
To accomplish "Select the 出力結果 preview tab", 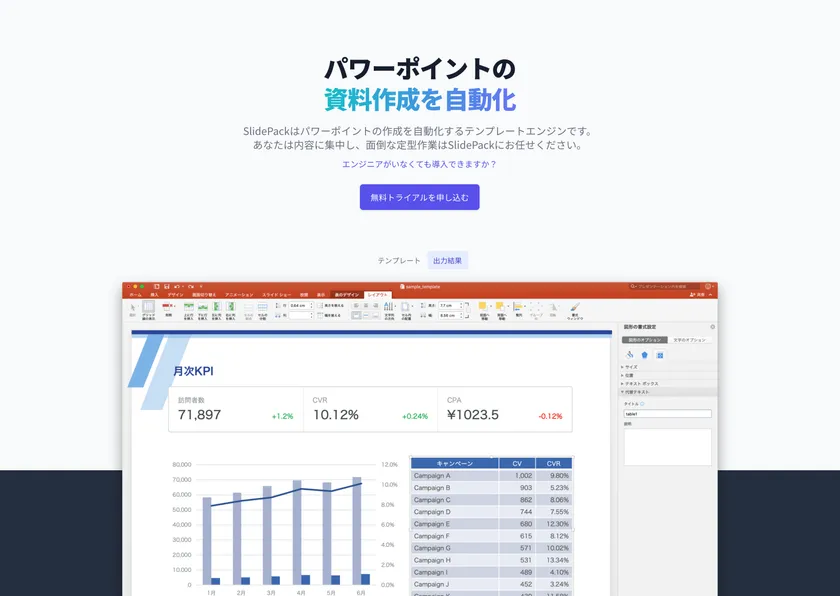I will pos(447,260).
